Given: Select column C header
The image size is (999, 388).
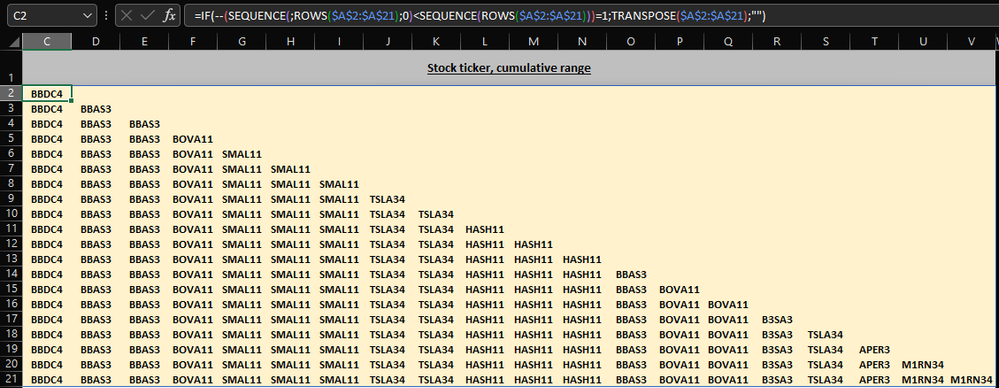Looking at the screenshot, I should click(47, 41).
